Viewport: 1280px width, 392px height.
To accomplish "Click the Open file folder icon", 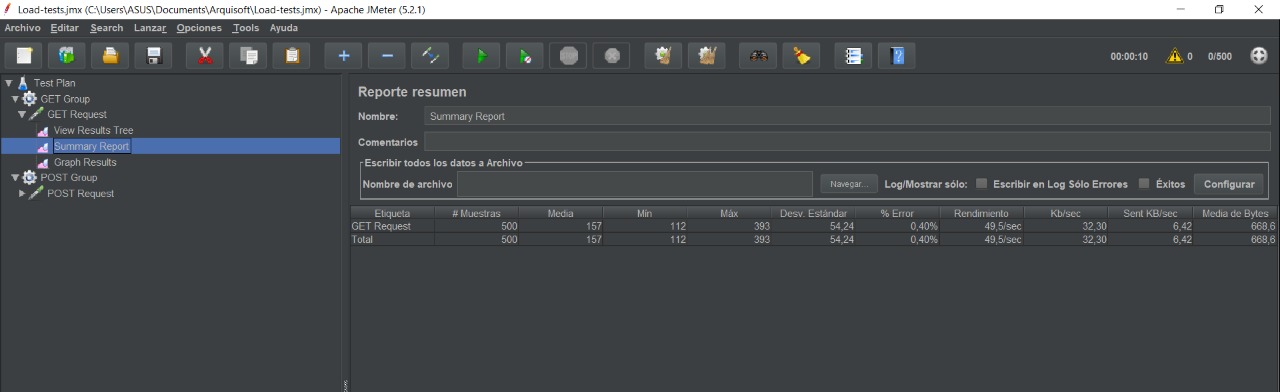I will pyautogui.click(x=110, y=56).
